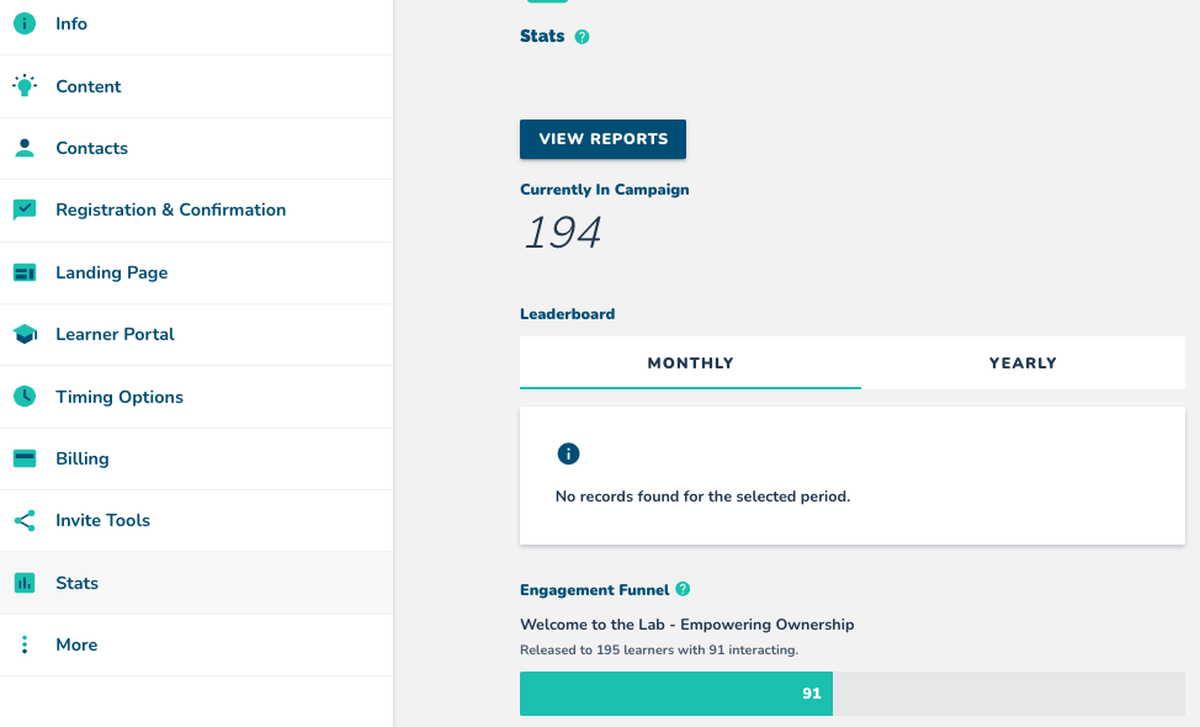Viewport: 1200px width, 727px height.
Task: Click the Registration & Confirmation chat-check icon
Action: [x=25, y=210]
